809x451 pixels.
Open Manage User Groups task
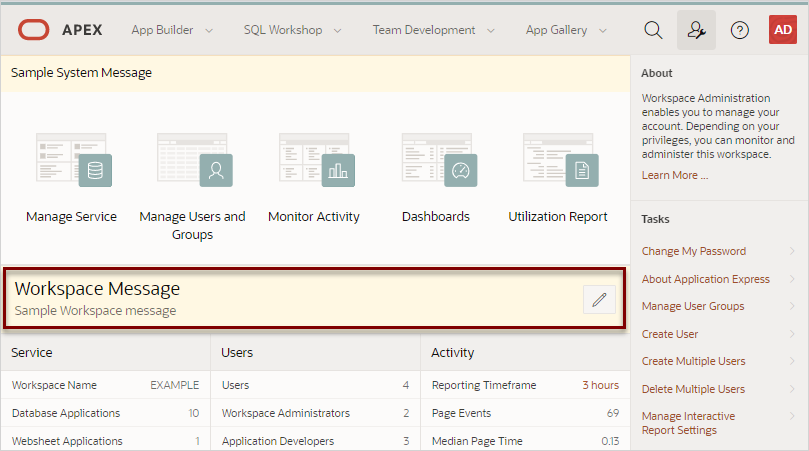[x=692, y=306]
